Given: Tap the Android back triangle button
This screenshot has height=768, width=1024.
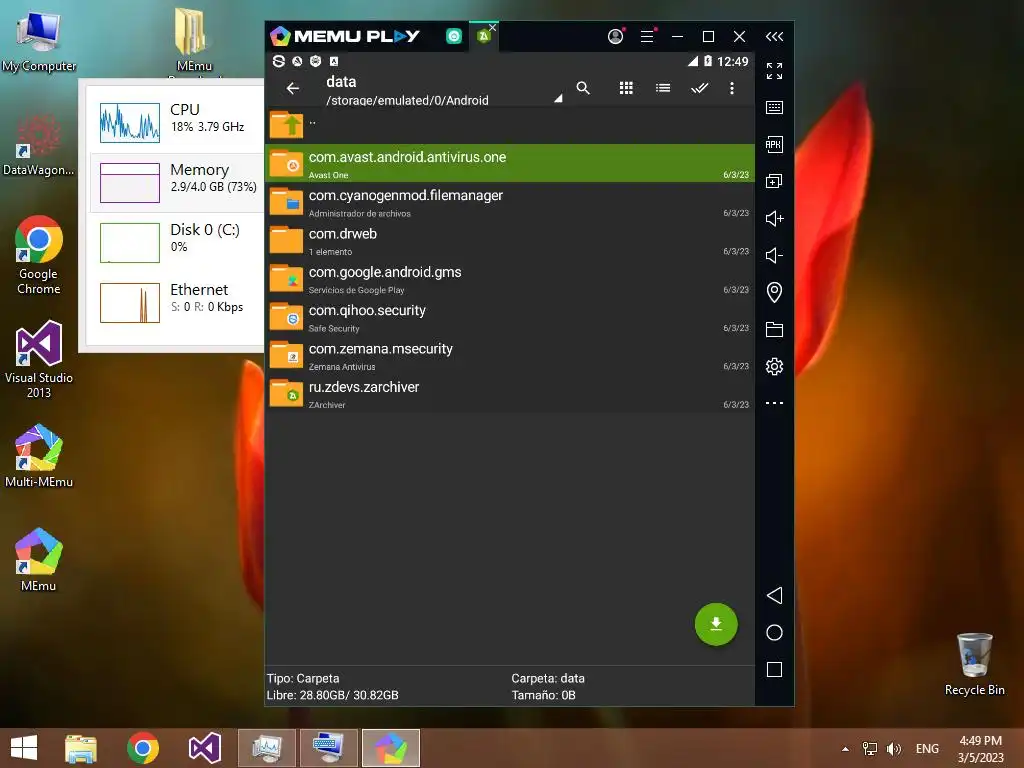Looking at the screenshot, I should pyautogui.click(x=774, y=595).
